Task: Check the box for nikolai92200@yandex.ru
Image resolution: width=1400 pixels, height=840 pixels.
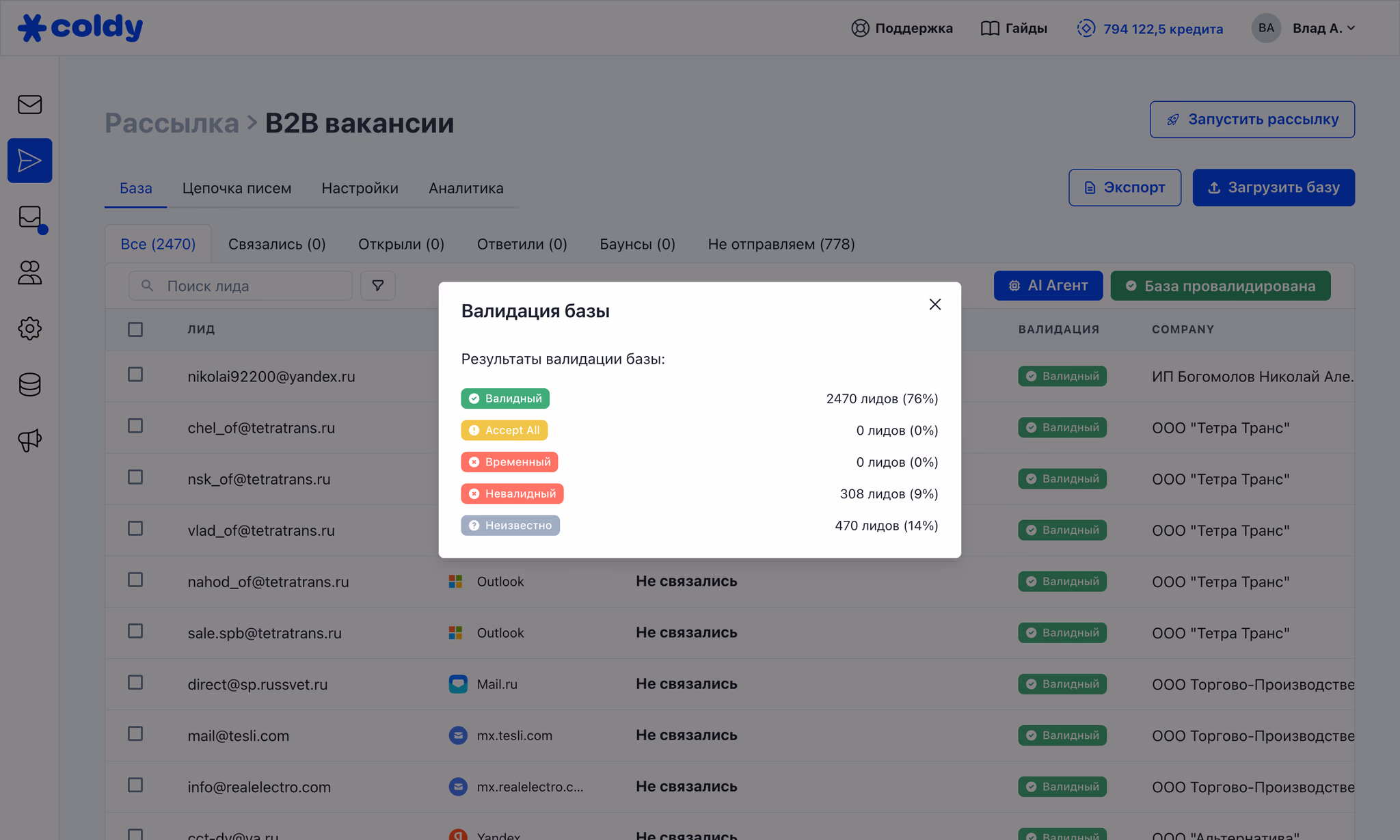Action: point(135,375)
